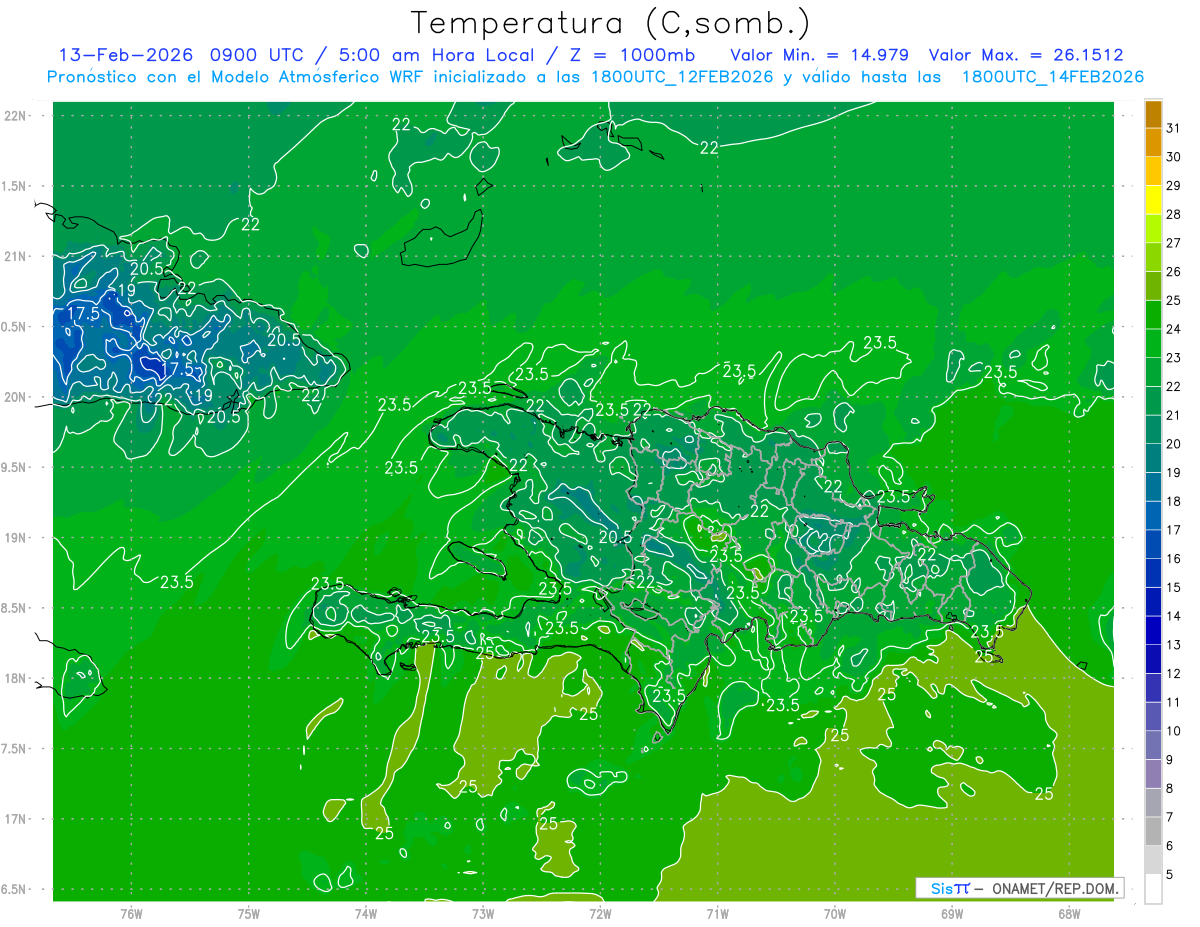The width and height of the screenshot is (1200, 927).
Task: Click legend value '30' on color scale
Action: tap(1174, 157)
